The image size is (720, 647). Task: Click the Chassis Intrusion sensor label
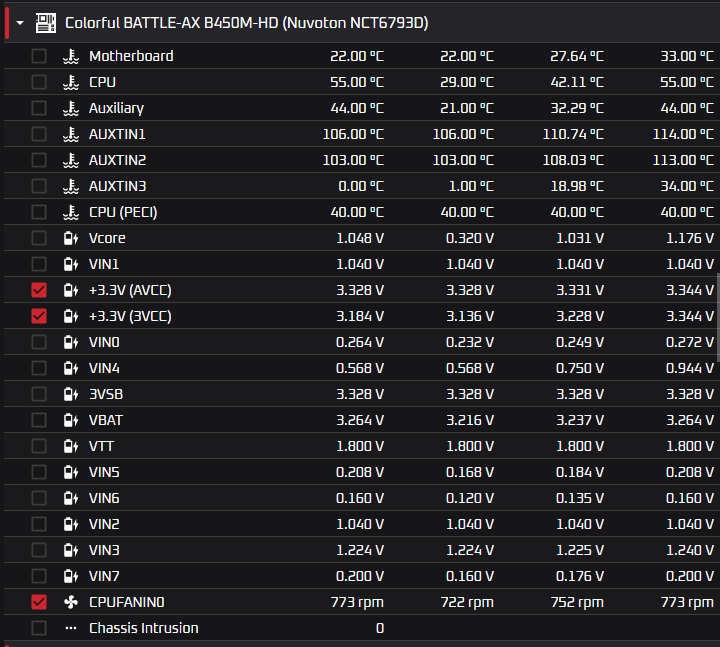tap(143, 628)
